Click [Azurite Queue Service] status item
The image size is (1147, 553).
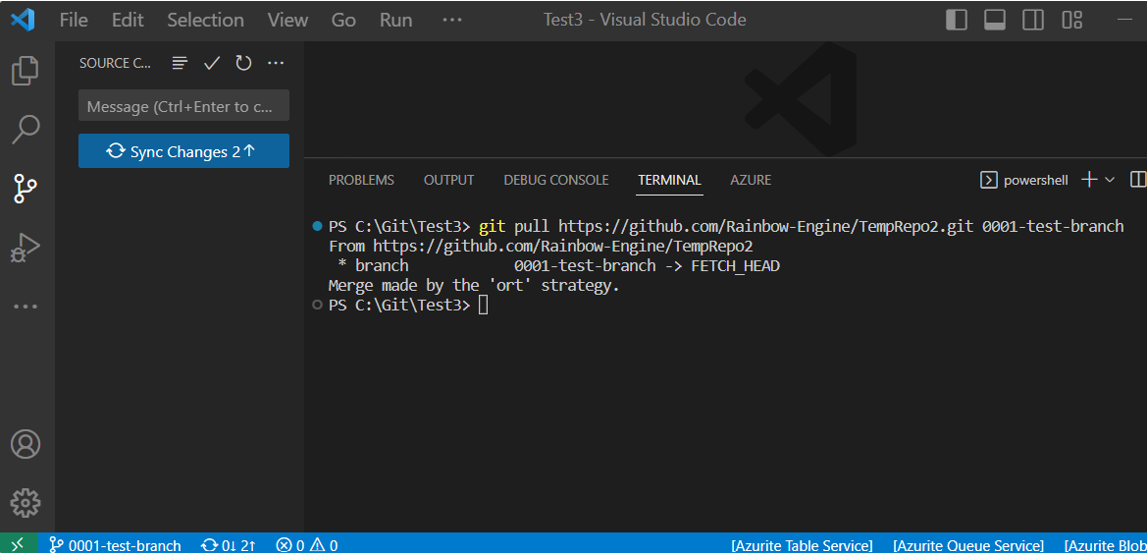pos(968,545)
